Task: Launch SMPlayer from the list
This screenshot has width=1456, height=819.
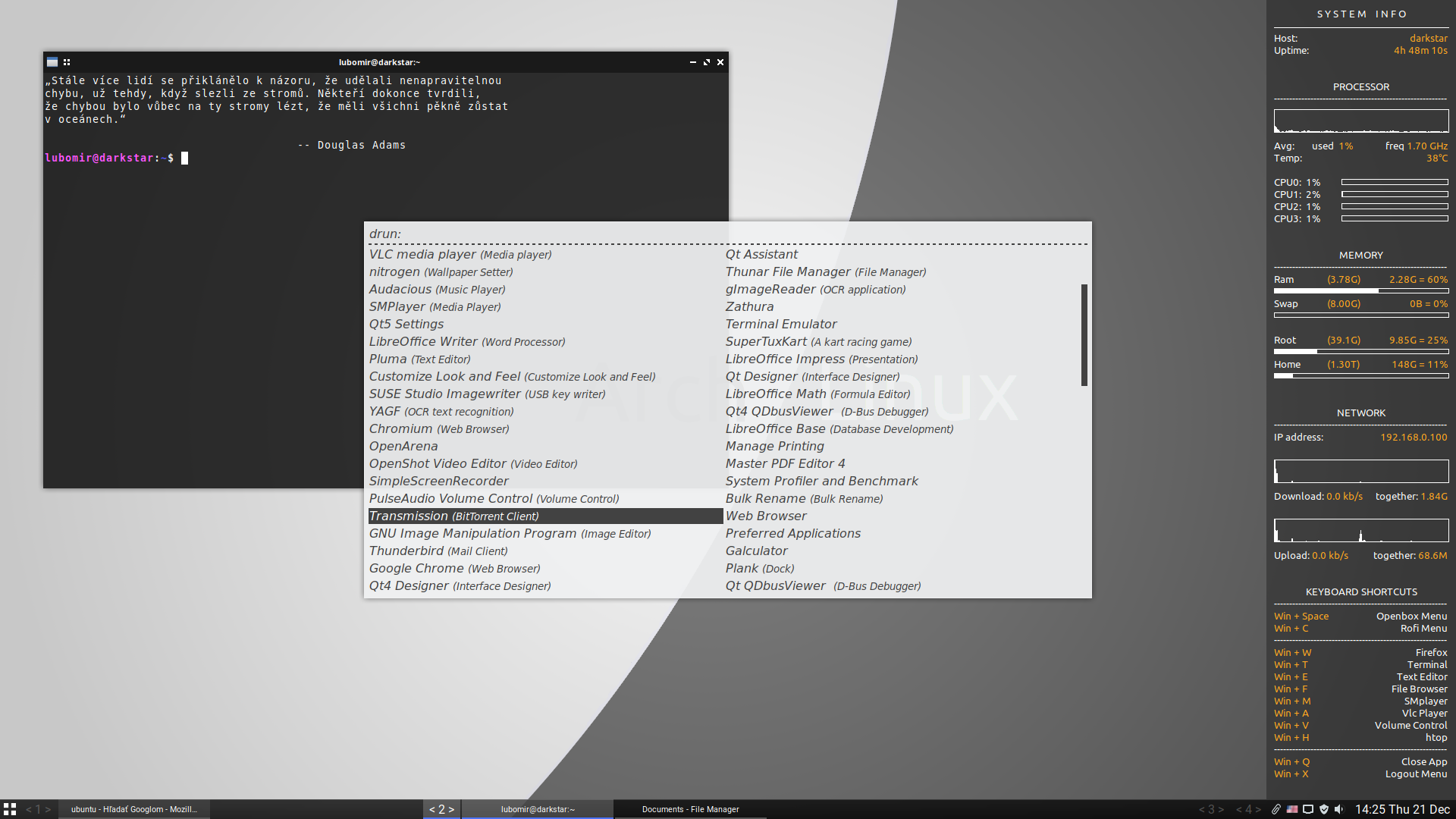Action: (545, 307)
